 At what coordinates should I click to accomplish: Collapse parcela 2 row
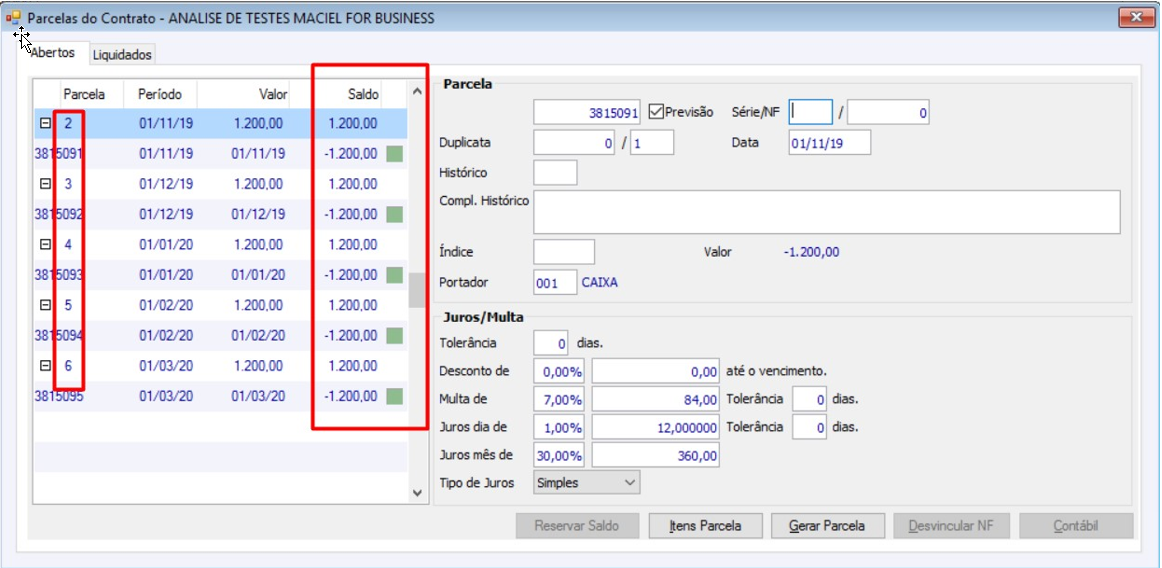[x=46, y=124]
